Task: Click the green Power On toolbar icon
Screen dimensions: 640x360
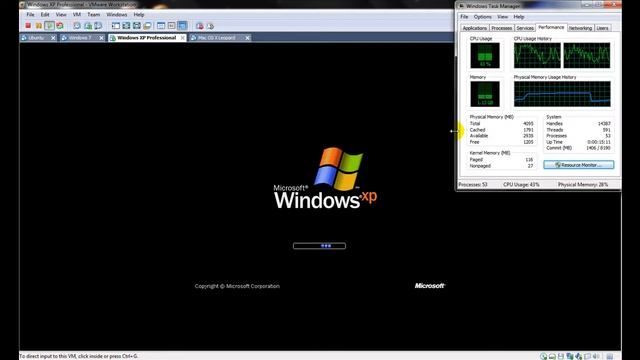Action: tap(49, 26)
